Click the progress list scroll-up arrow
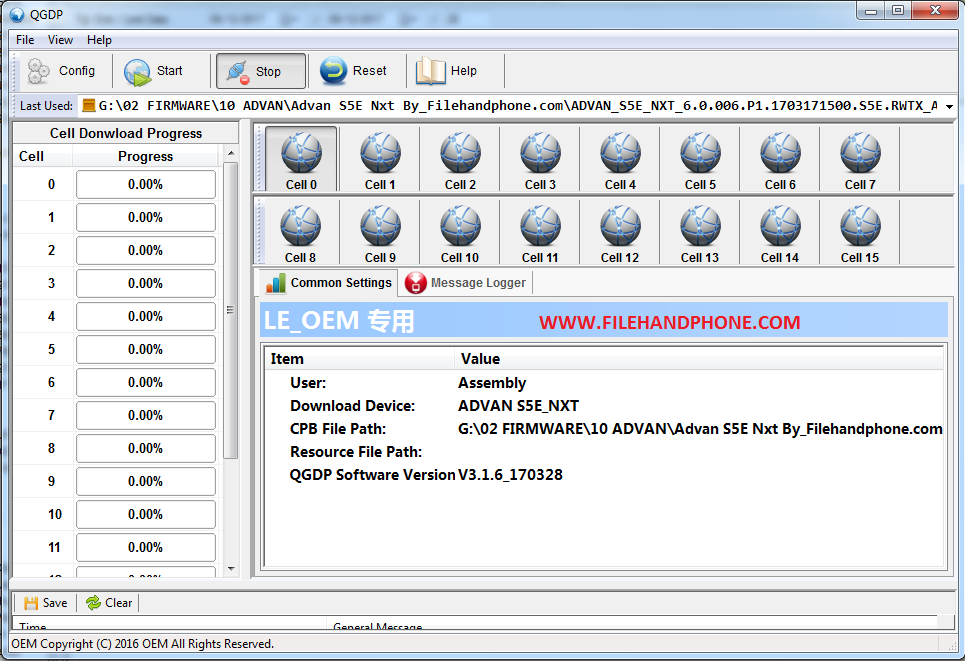 pyautogui.click(x=231, y=153)
